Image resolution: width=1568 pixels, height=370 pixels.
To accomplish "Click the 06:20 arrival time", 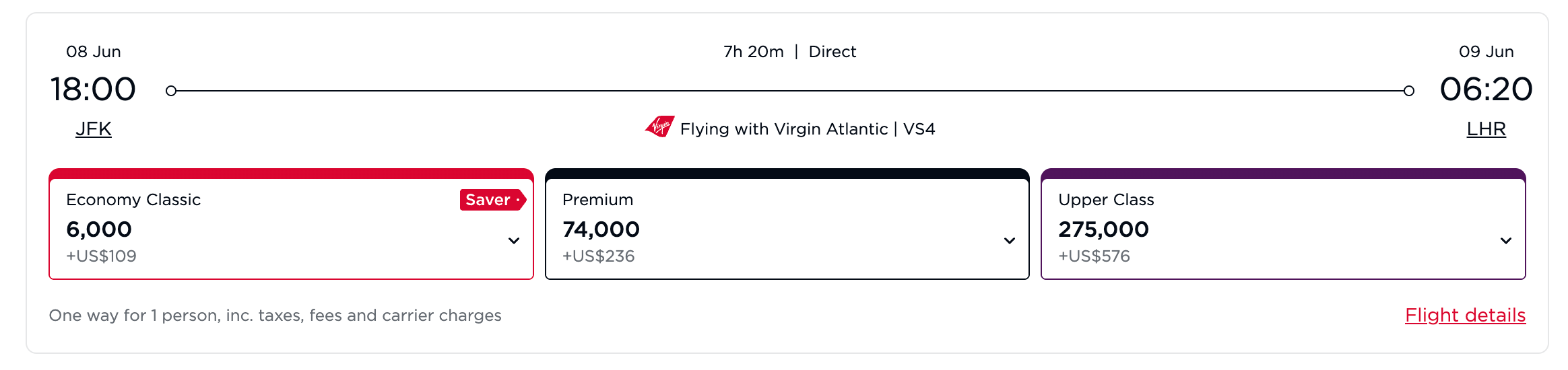I will pos(1486,89).
